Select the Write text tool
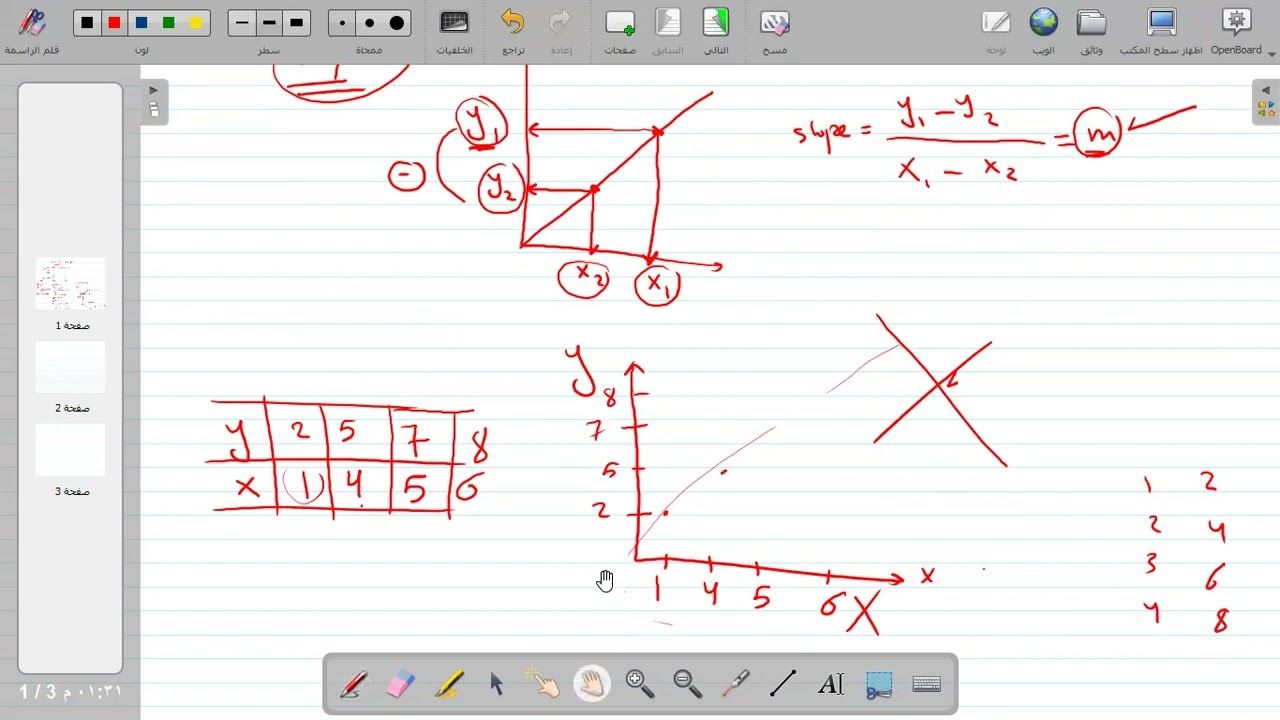Screen dimensions: 1280x720 tap(831, 684)
